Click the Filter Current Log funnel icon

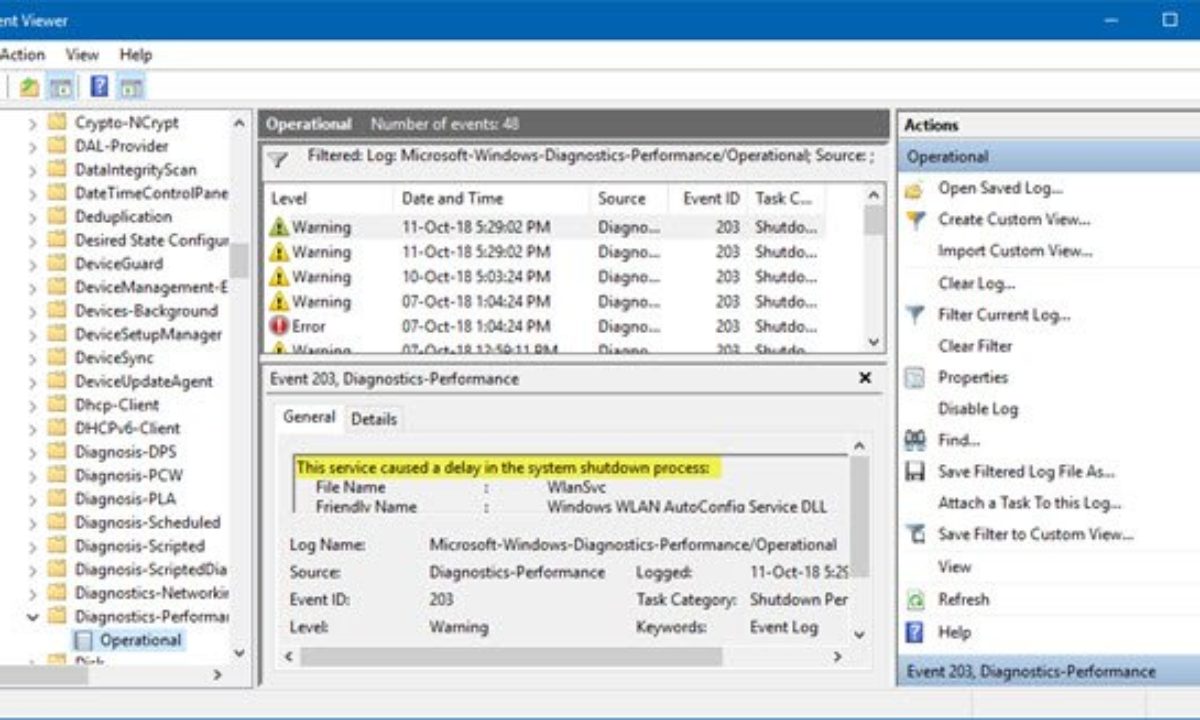[914, 315]
